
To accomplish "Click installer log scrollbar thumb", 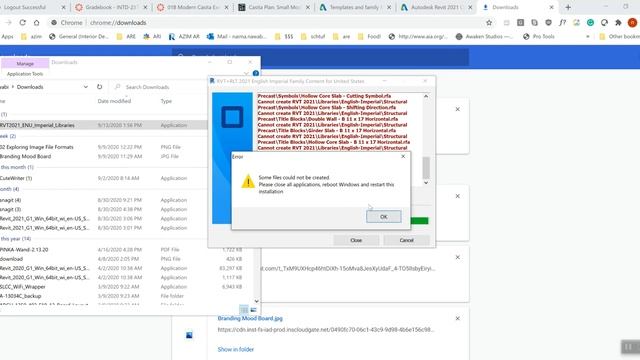I will pyautogui.click(x=426, y=168).
